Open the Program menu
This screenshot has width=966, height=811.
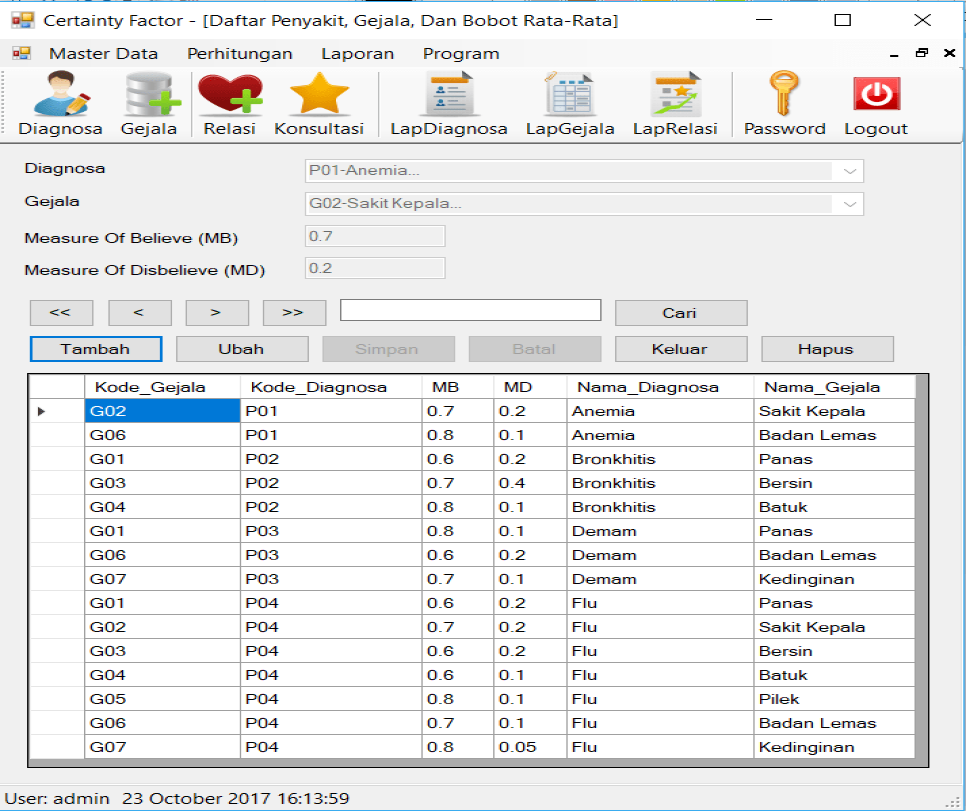pyautogui.click(x=461, y=54)
